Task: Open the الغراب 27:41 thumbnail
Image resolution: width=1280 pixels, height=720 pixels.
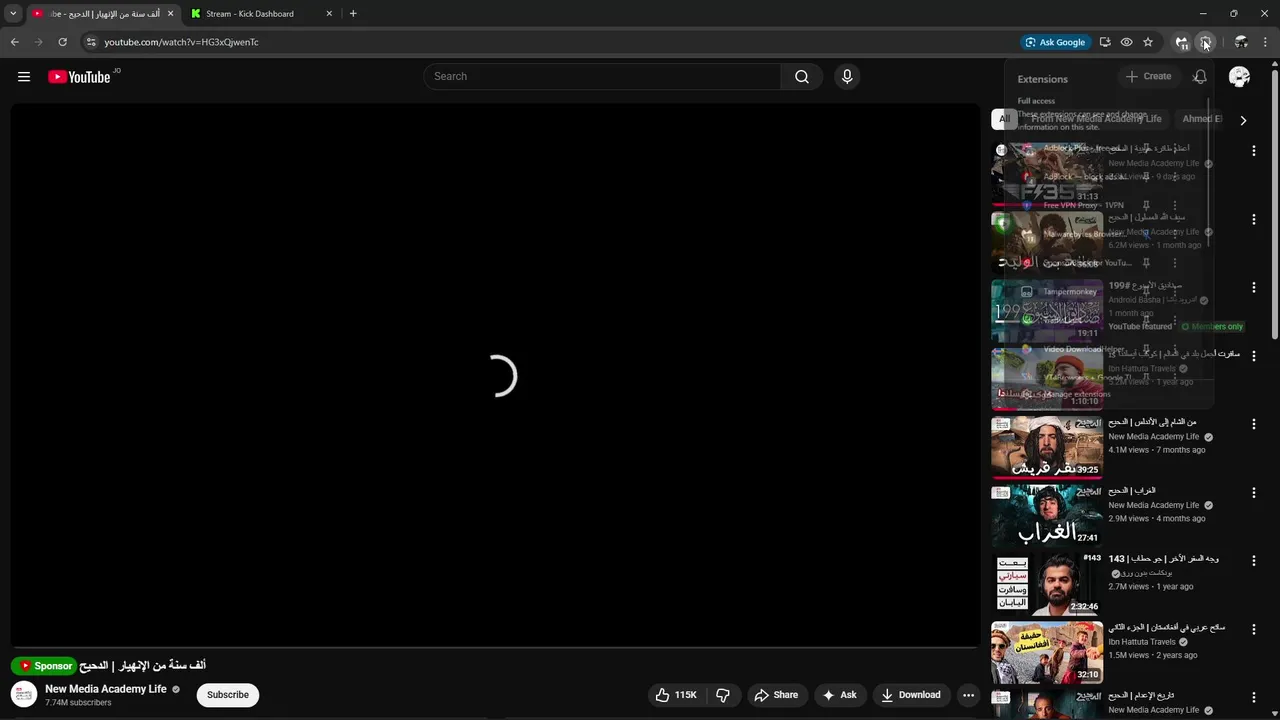Action: pyautogui.click(x=1047, y=516)
